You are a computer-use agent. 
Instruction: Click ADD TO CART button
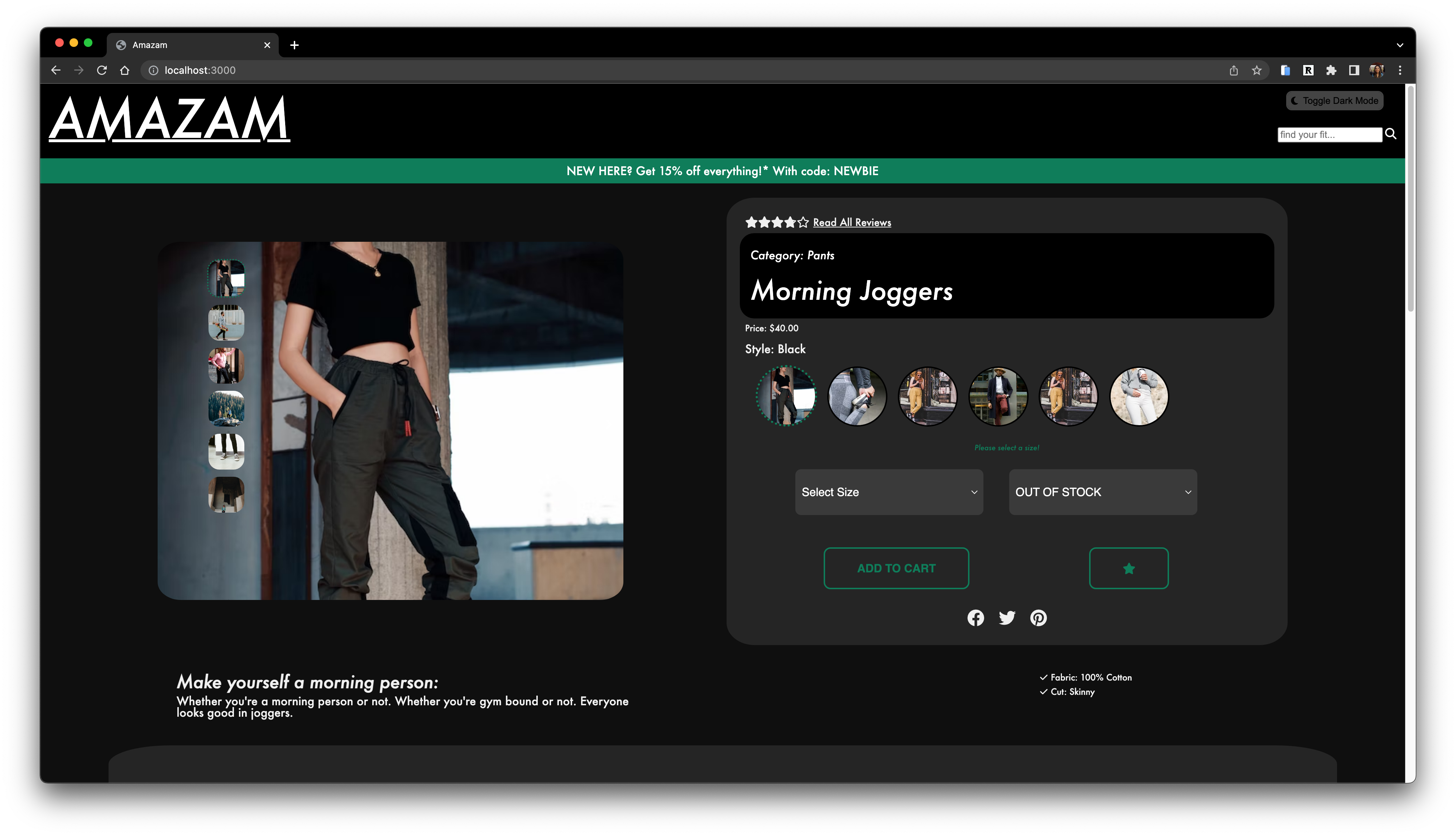tap(896, 568)
